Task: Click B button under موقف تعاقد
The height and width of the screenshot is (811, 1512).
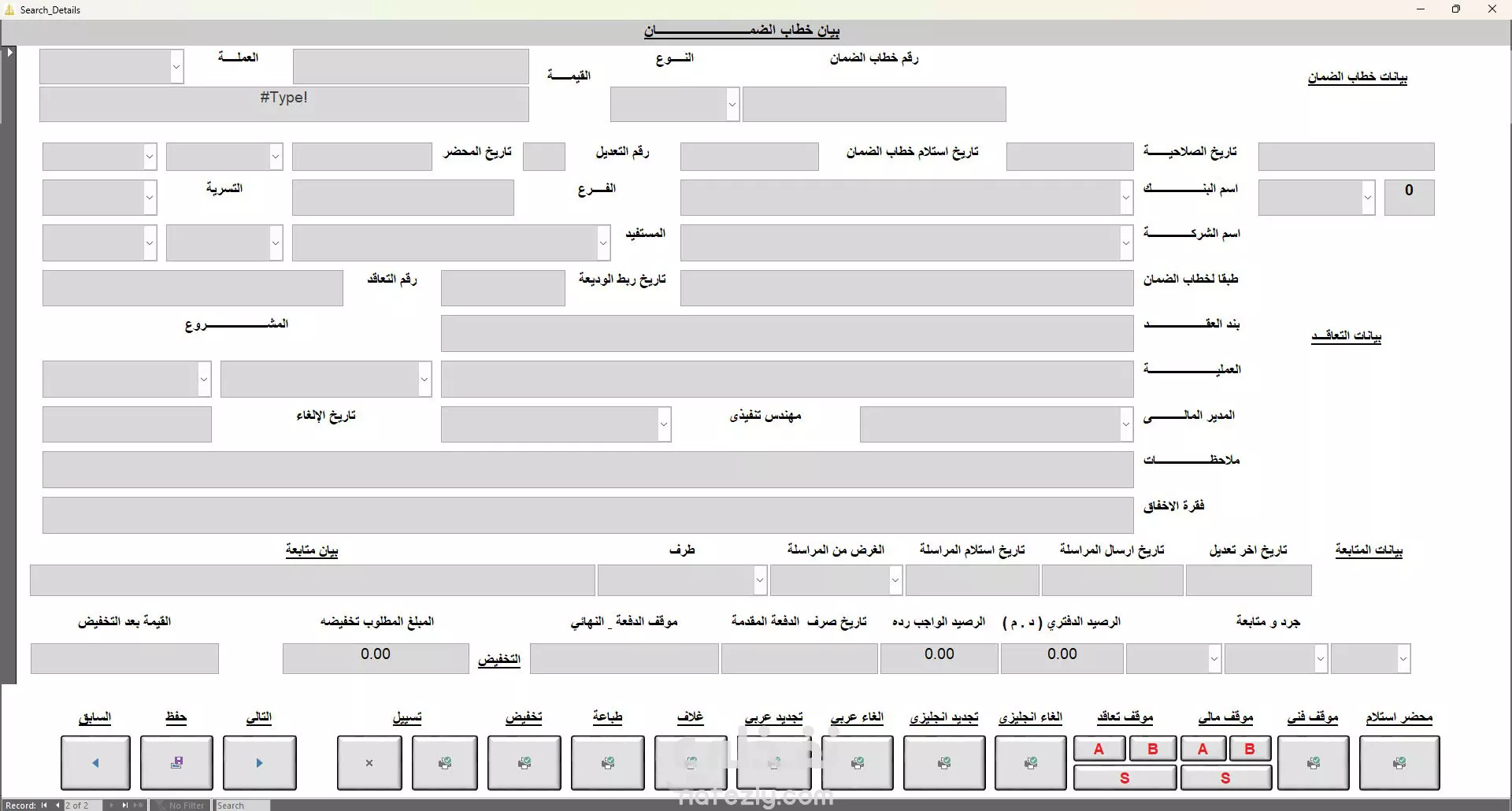Action: coord(1152,749)
